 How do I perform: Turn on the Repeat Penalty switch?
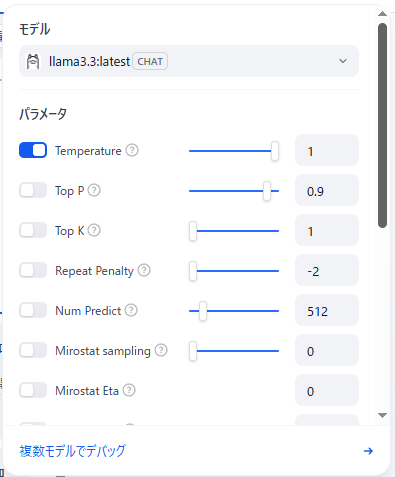click(x=33, y=270)
